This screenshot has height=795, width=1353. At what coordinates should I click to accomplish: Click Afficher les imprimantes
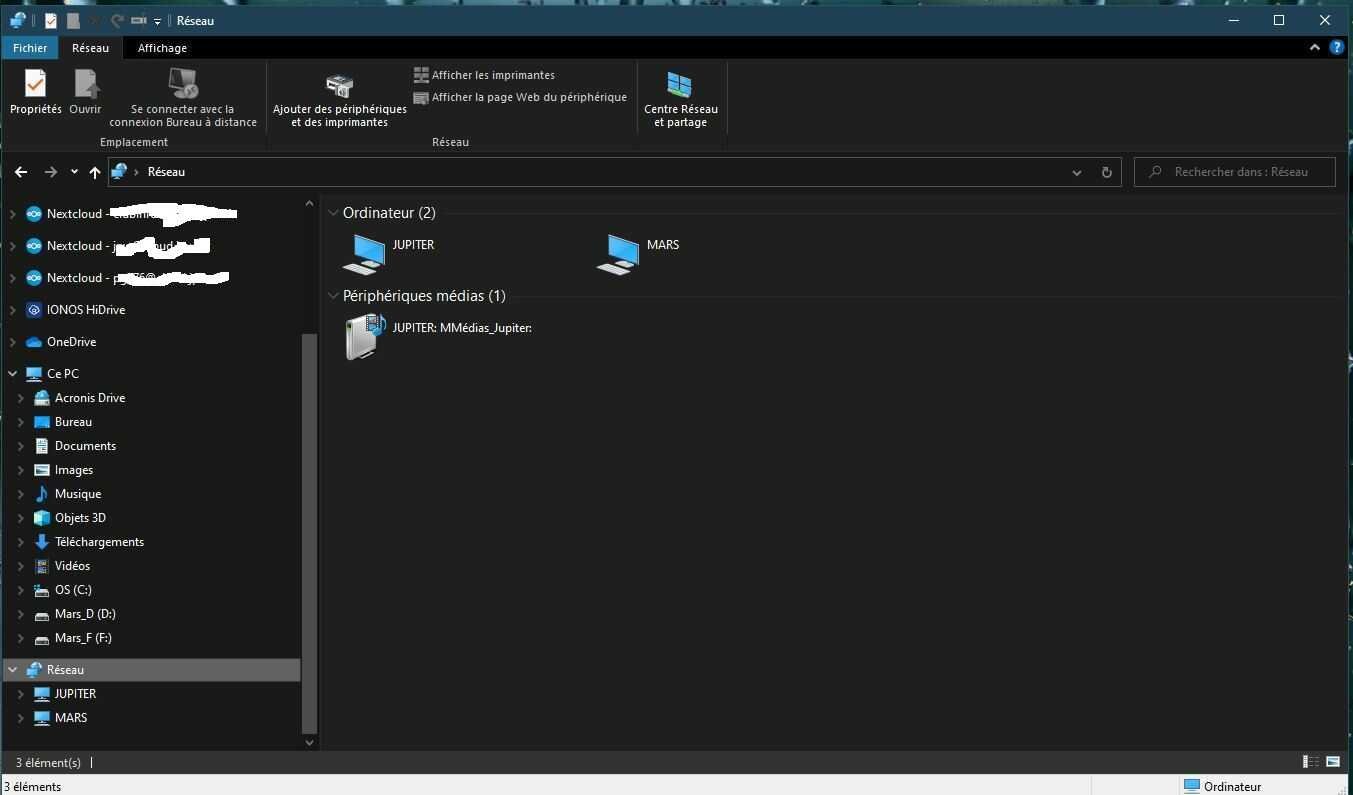point(484,75)
